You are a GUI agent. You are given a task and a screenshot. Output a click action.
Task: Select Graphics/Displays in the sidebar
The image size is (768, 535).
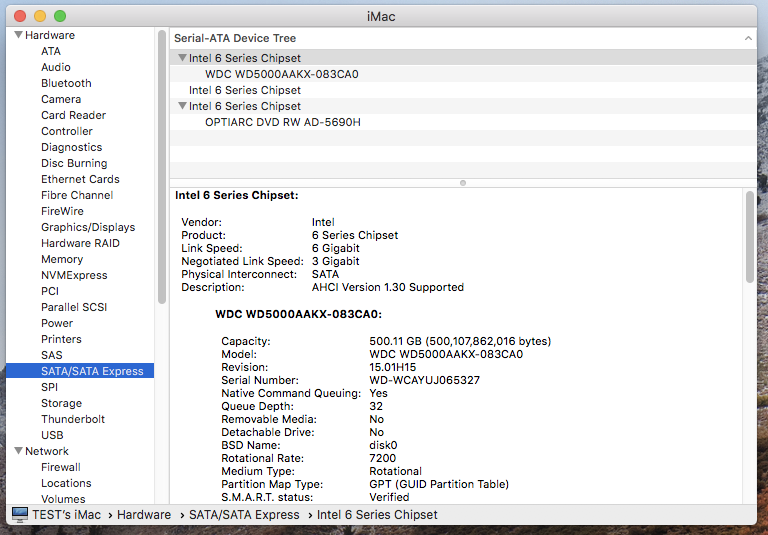pos(88,227)
